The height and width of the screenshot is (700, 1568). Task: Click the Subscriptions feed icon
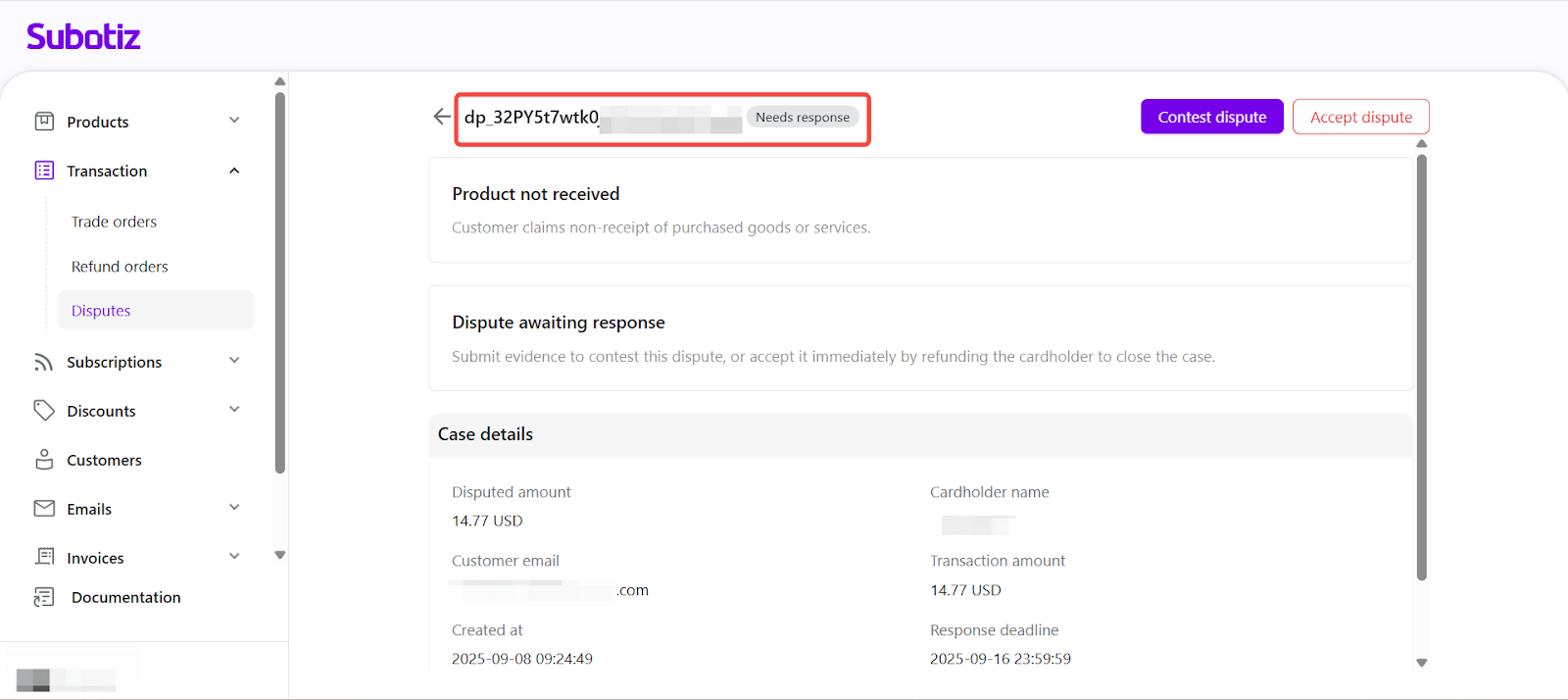[44, 362]
